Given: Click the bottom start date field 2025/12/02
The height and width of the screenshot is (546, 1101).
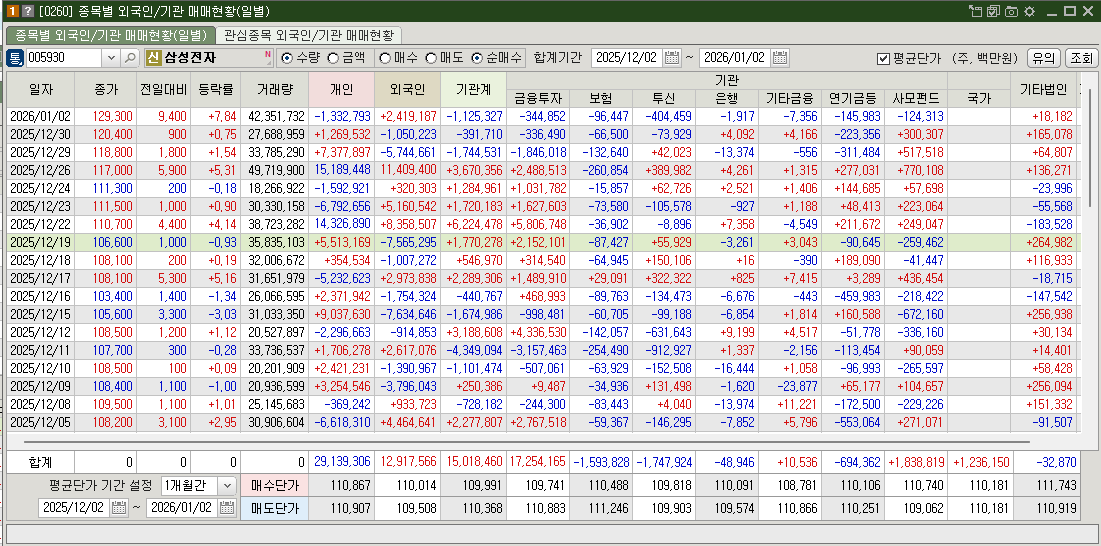Looking at the screenshot, I should point(74,507).
